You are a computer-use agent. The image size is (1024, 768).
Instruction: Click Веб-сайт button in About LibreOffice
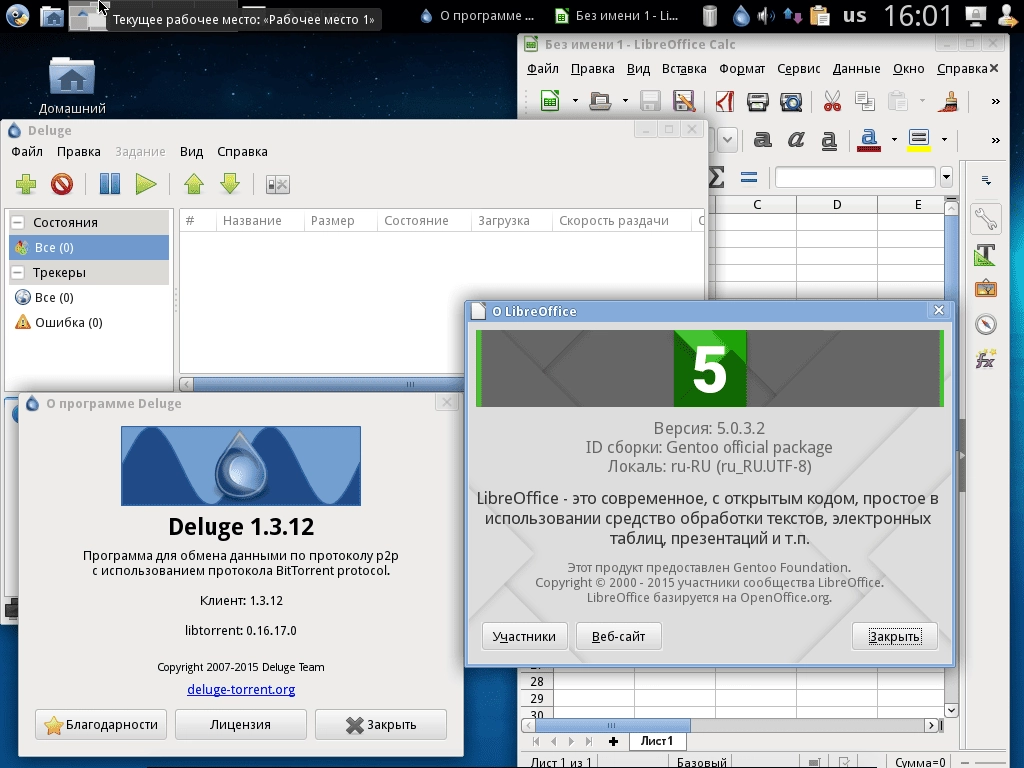pyautogui.click(x=618, y=636)
